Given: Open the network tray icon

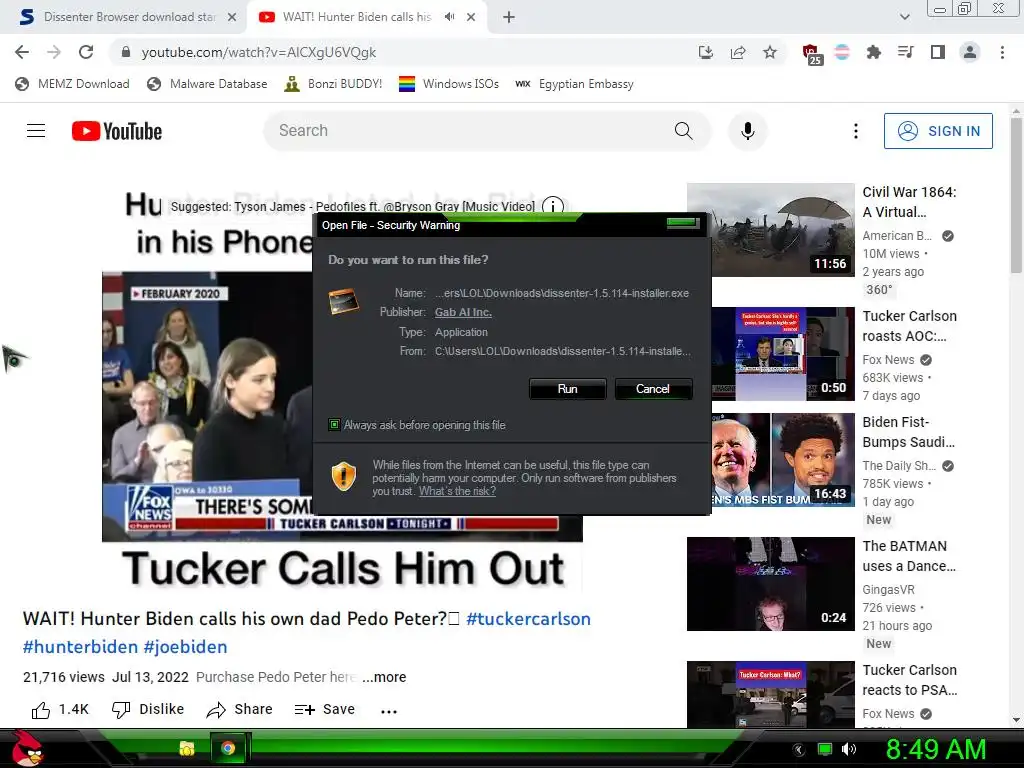Looking at the screenshot, I should pyautogui.click(x=825, y=749).
